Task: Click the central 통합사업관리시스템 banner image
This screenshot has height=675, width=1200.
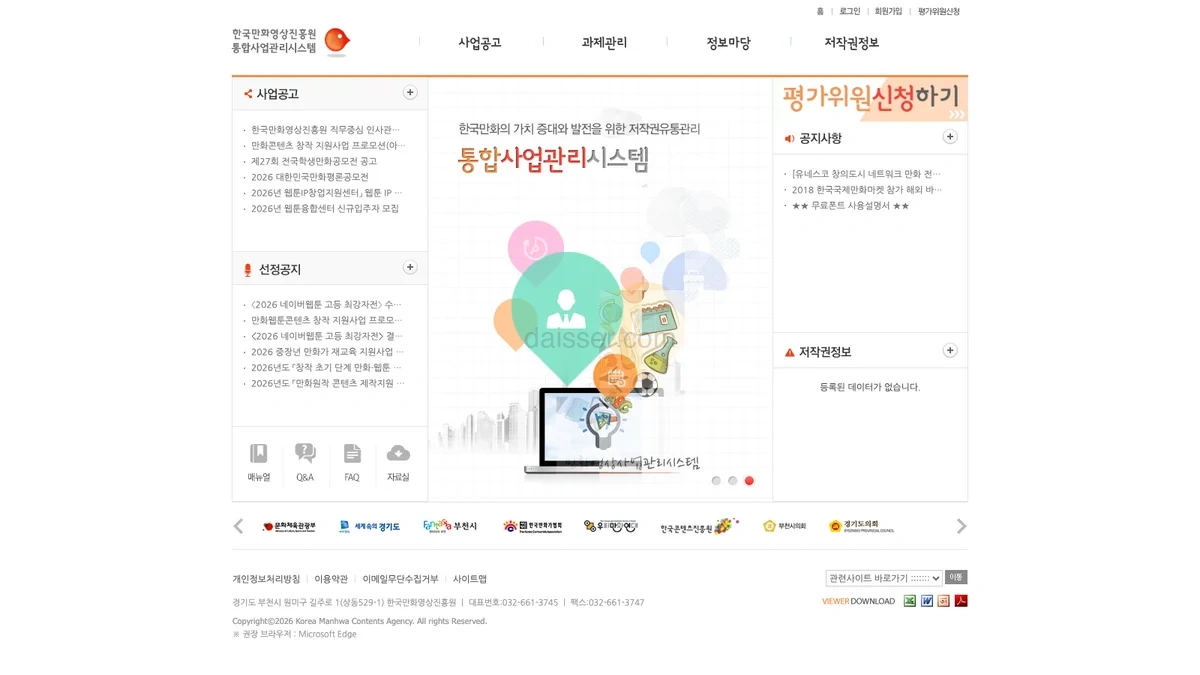Action: pyautogui.click(x=600, y=290)
